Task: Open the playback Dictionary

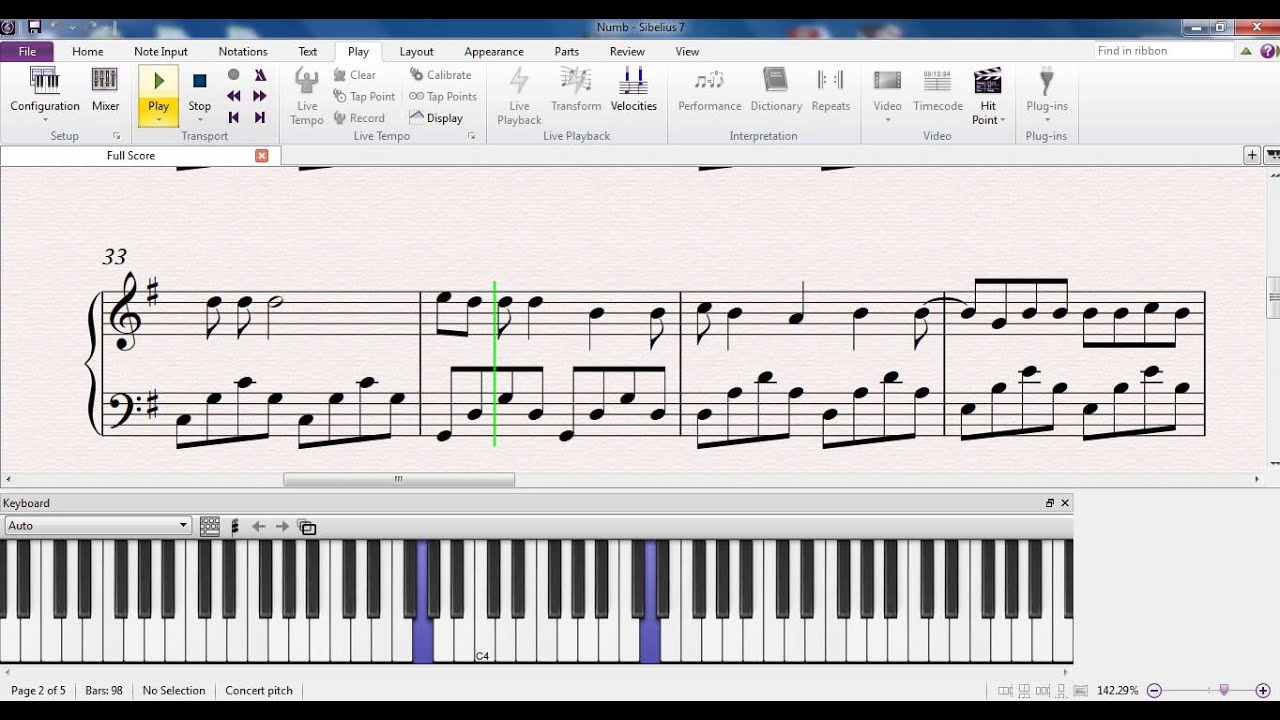Action: pos(776,90)
